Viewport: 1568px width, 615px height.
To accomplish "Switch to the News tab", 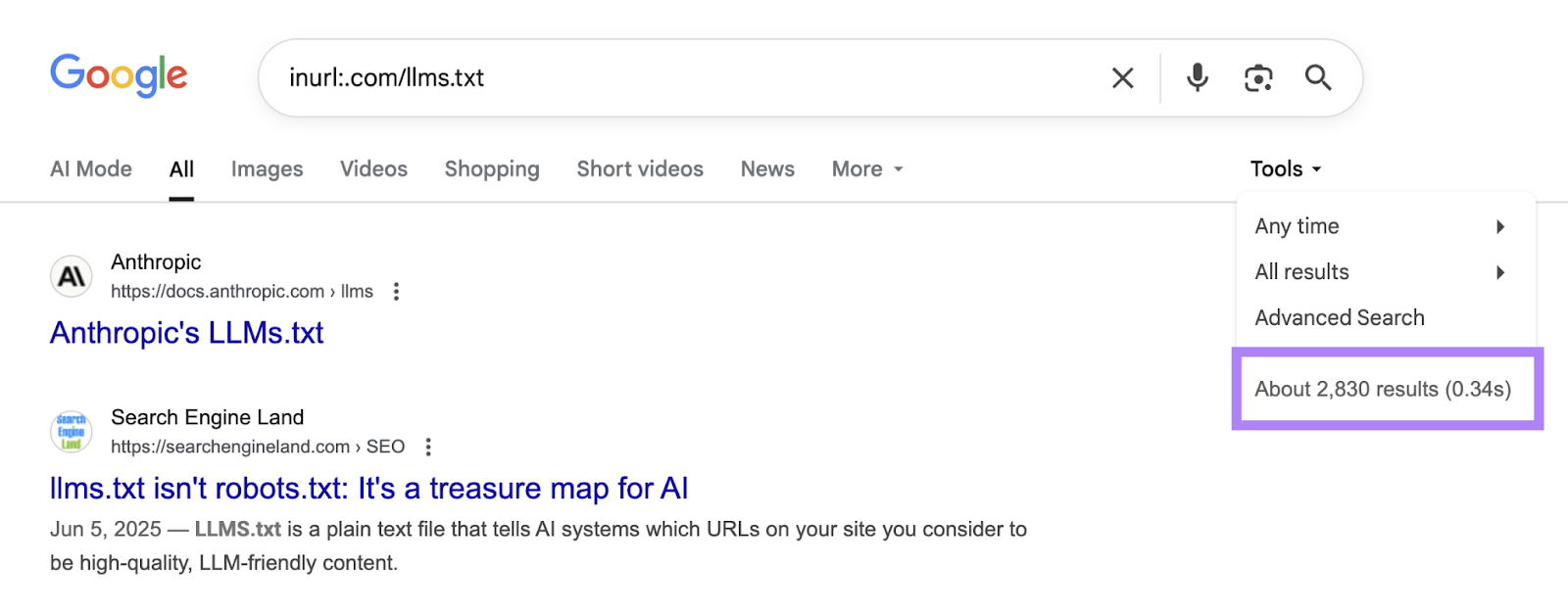I will coord(766,168).
